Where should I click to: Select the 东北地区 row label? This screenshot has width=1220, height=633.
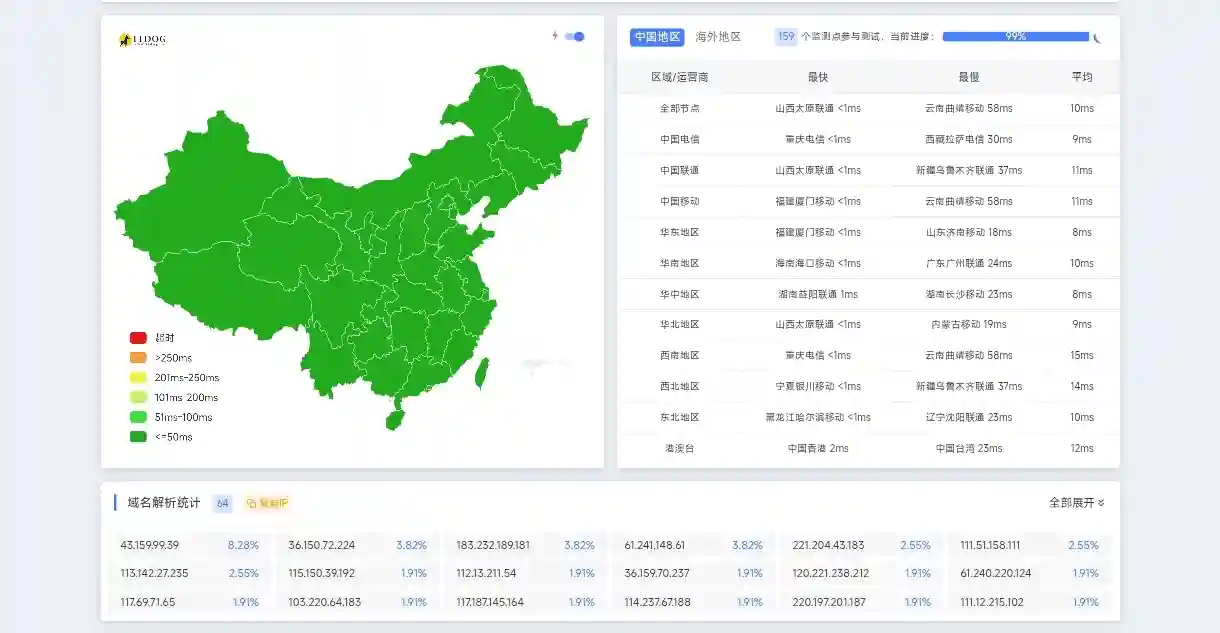679,417
